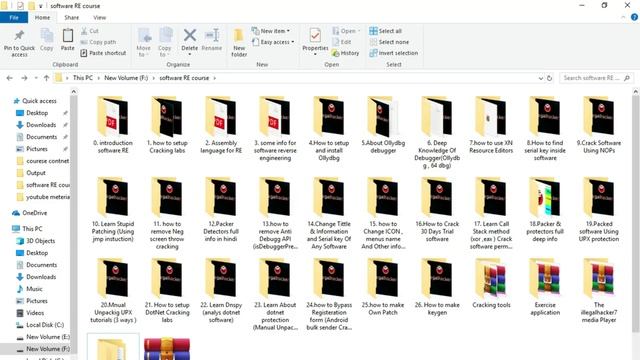Open the Help icon

(x=634, y=17)
